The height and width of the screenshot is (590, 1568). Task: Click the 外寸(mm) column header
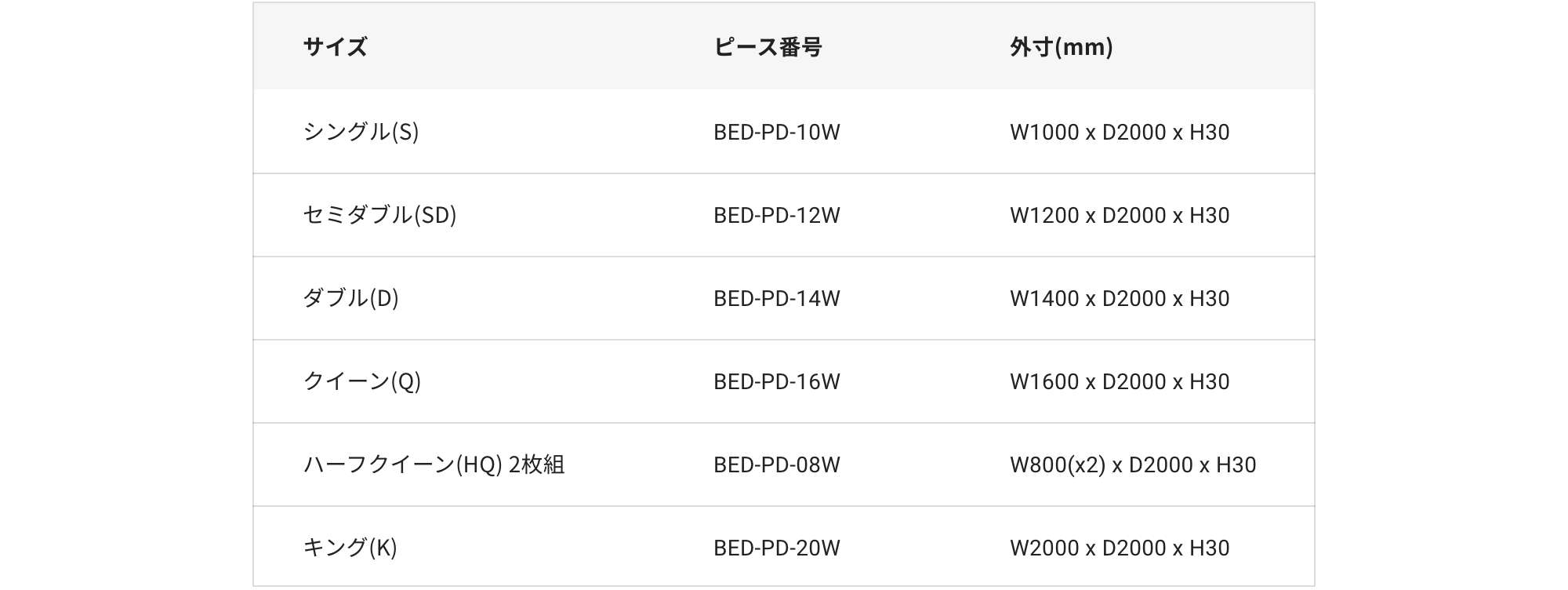[x=1061, y=47]
